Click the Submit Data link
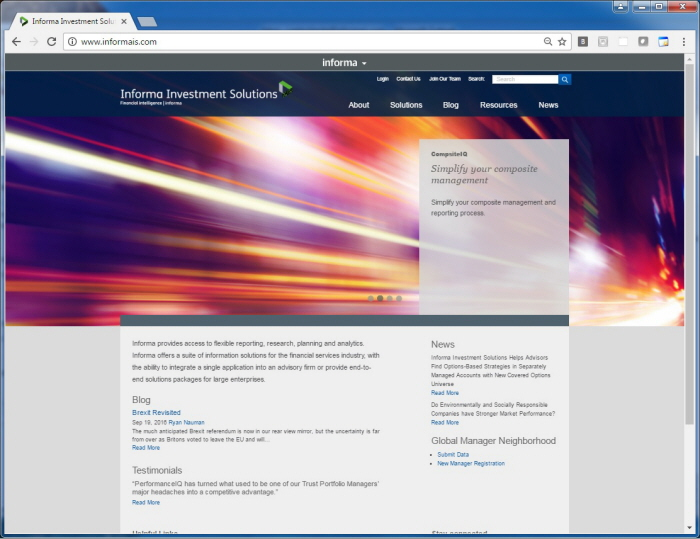The height and width of the screenshot is (539, 700). click(x=453, y=455)
